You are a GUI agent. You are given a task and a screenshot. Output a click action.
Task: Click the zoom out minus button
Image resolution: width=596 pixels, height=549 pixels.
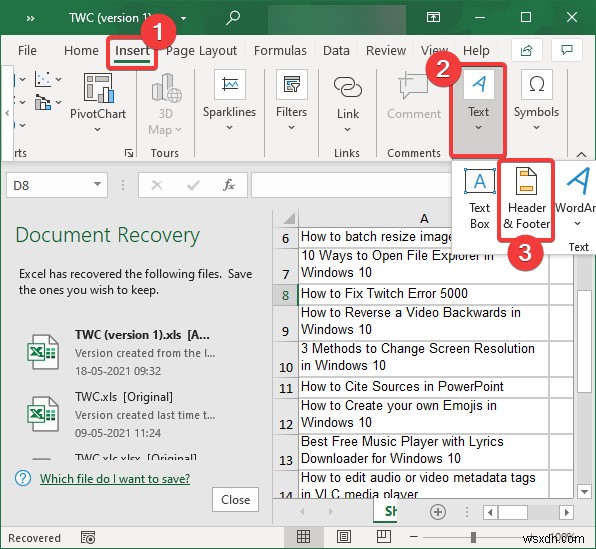click(x=414, y=537)
